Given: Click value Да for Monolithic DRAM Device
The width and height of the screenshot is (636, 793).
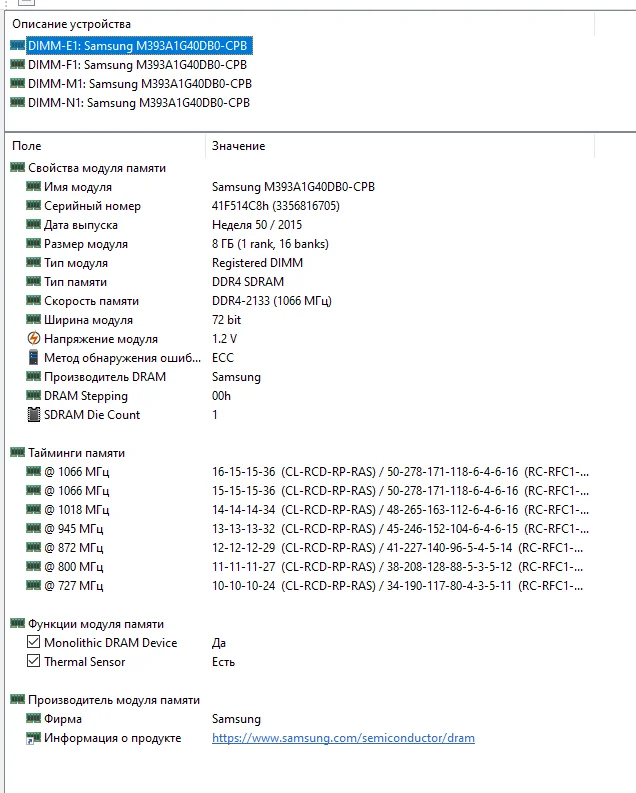Looking at the screenshot, I should (x=219, y=643).
